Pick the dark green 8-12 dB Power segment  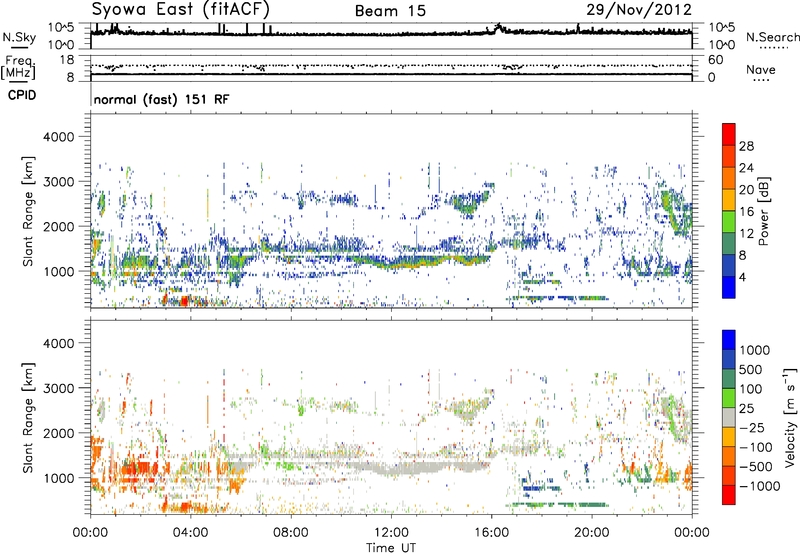coord(729,243)
